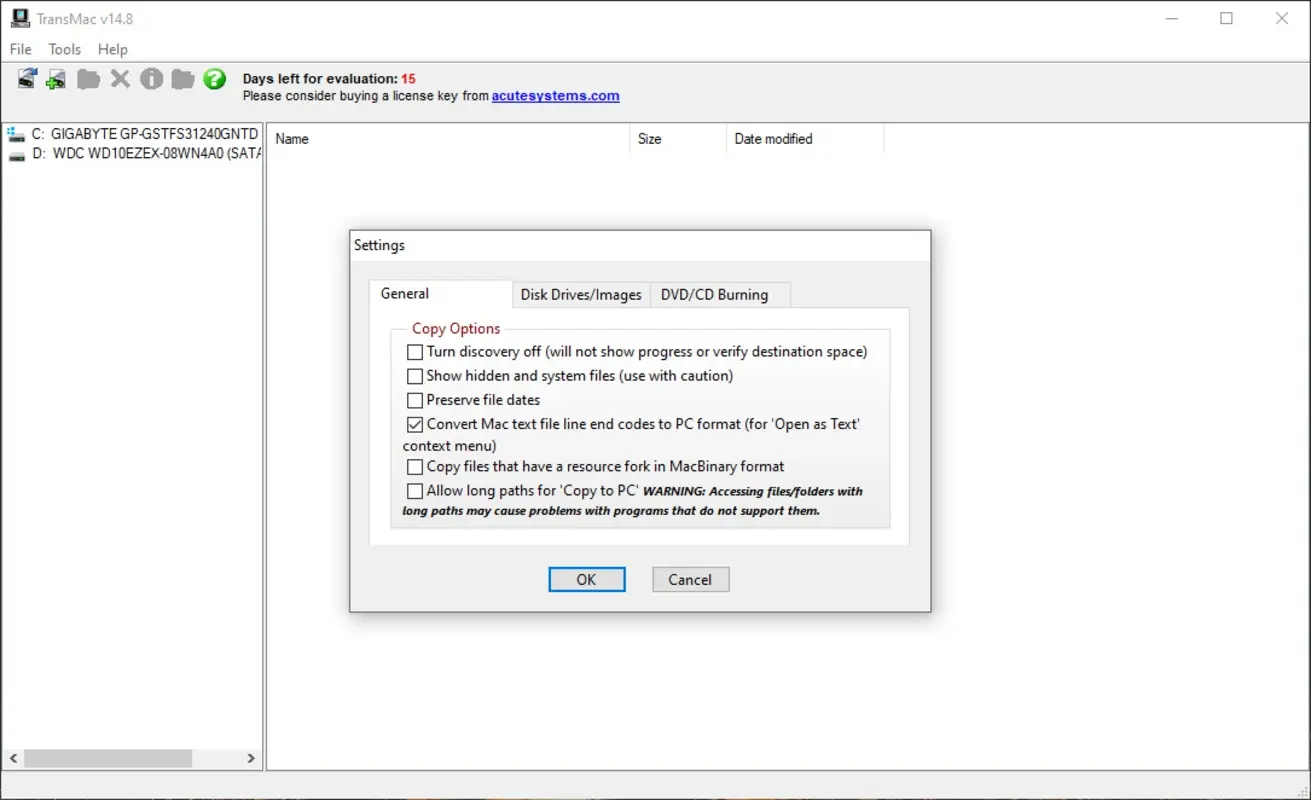Open the Tools menu
This screenshot has width=1311, height=800.
pos(64,49)
